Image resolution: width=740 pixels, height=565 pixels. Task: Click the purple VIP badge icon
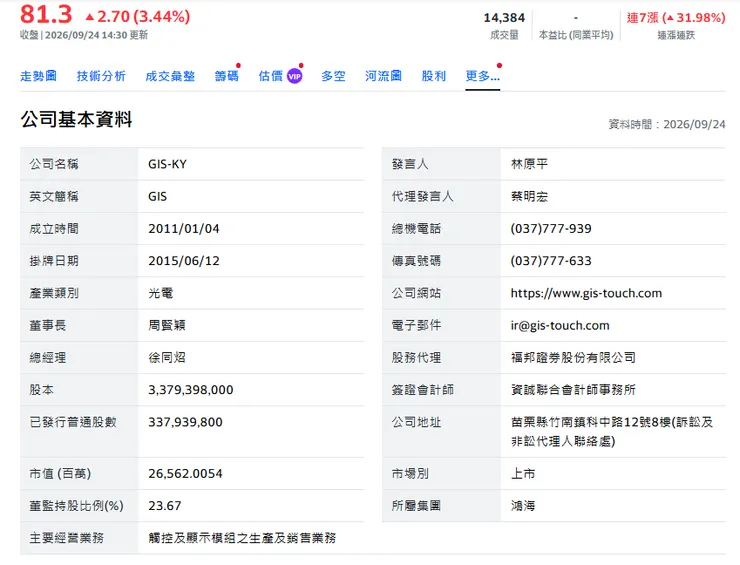[x=294, y=76]
